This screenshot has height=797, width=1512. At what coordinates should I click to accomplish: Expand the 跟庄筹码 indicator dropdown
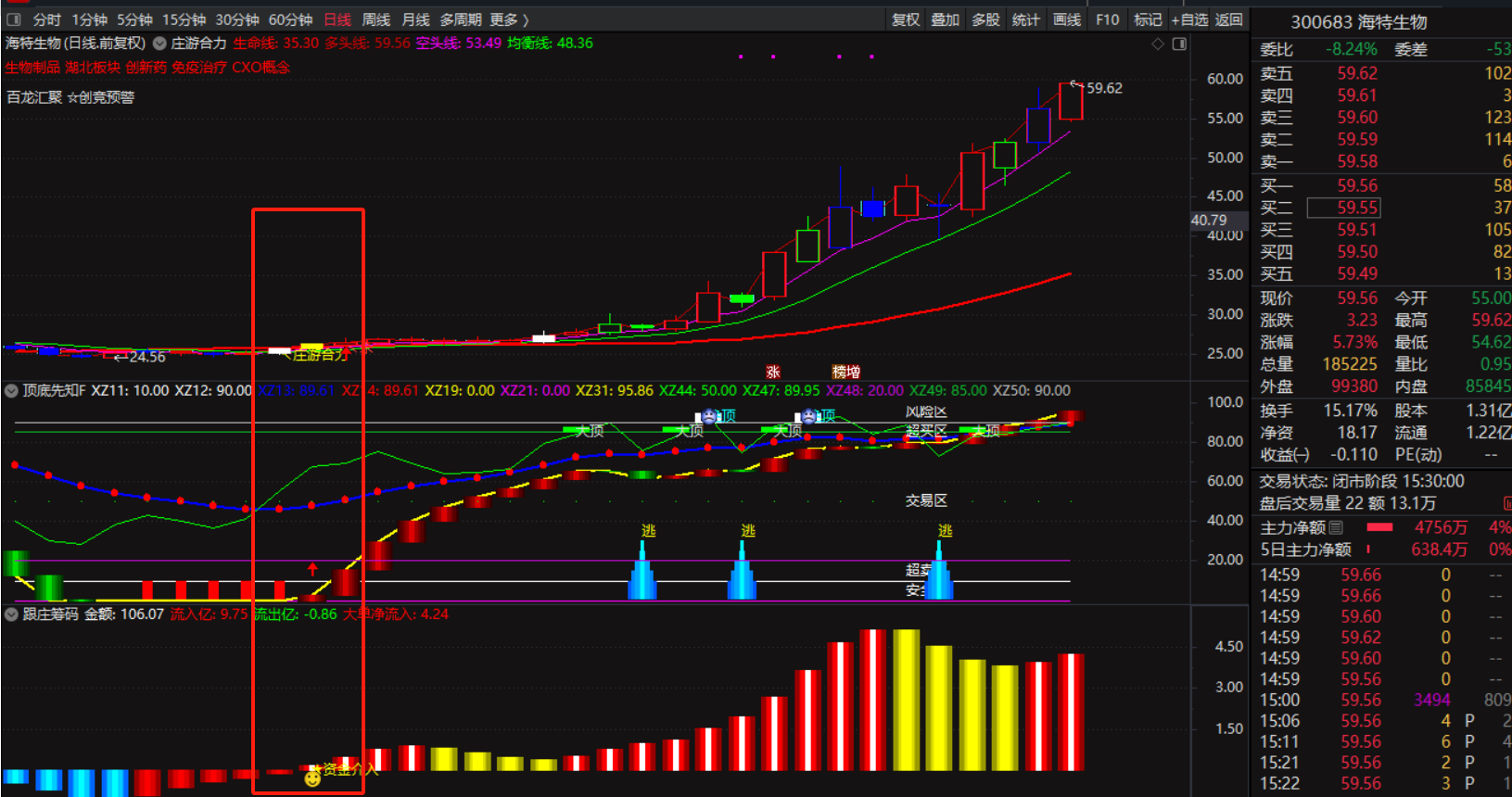(x=11, y=614)
